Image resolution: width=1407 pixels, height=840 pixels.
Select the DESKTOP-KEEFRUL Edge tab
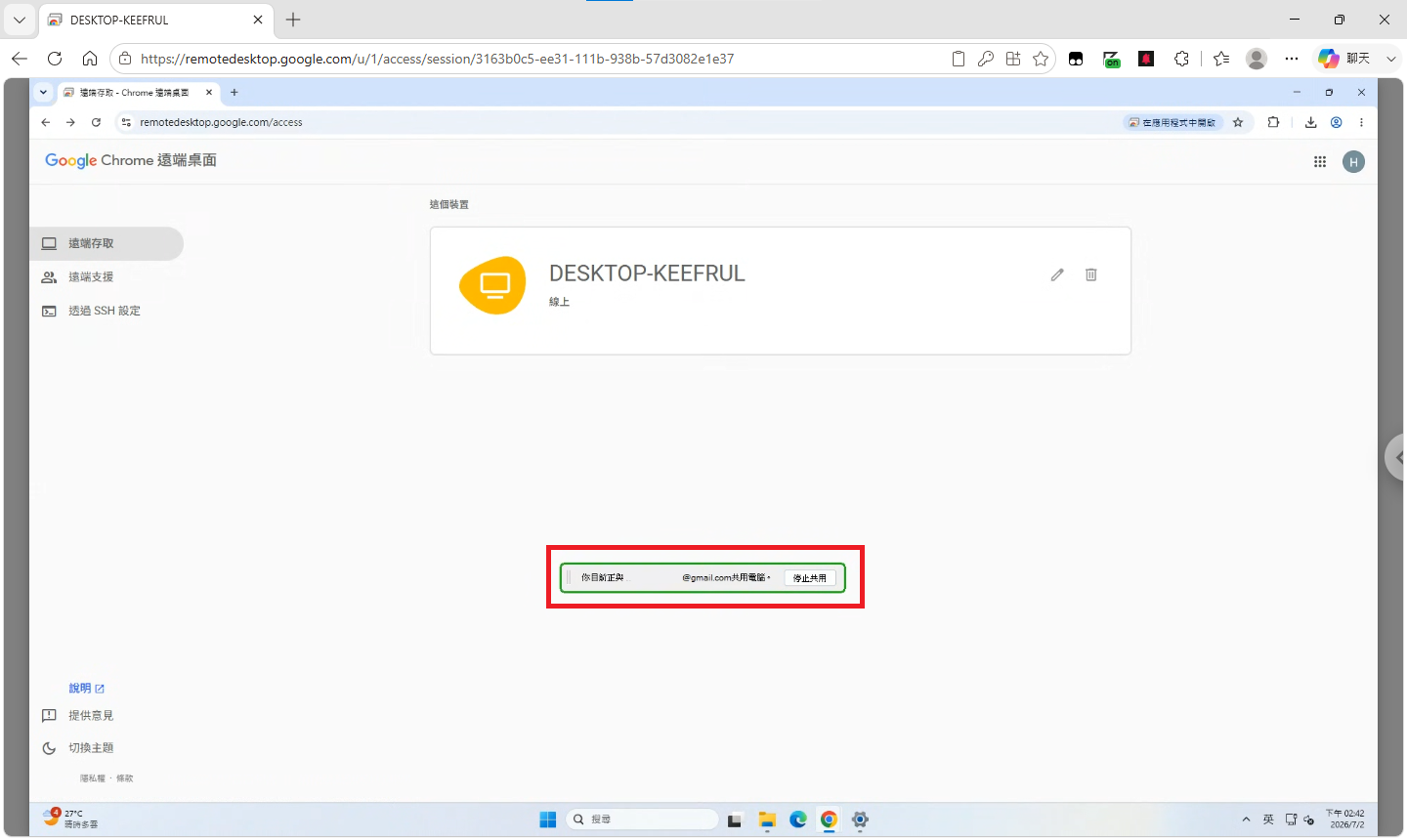point(155,20)
